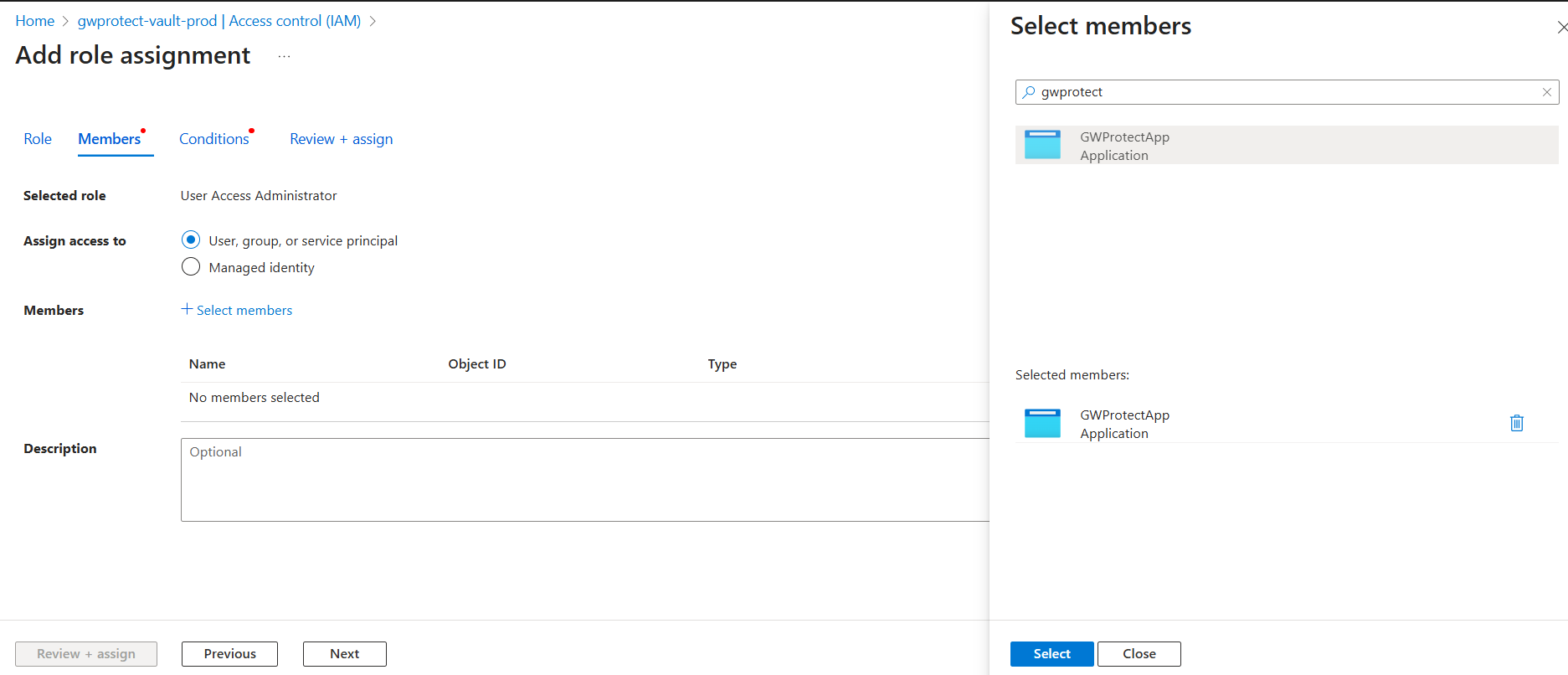Clear the member search box text
The height and width of the screenshot is (675, 1568).
[1546, 92]
